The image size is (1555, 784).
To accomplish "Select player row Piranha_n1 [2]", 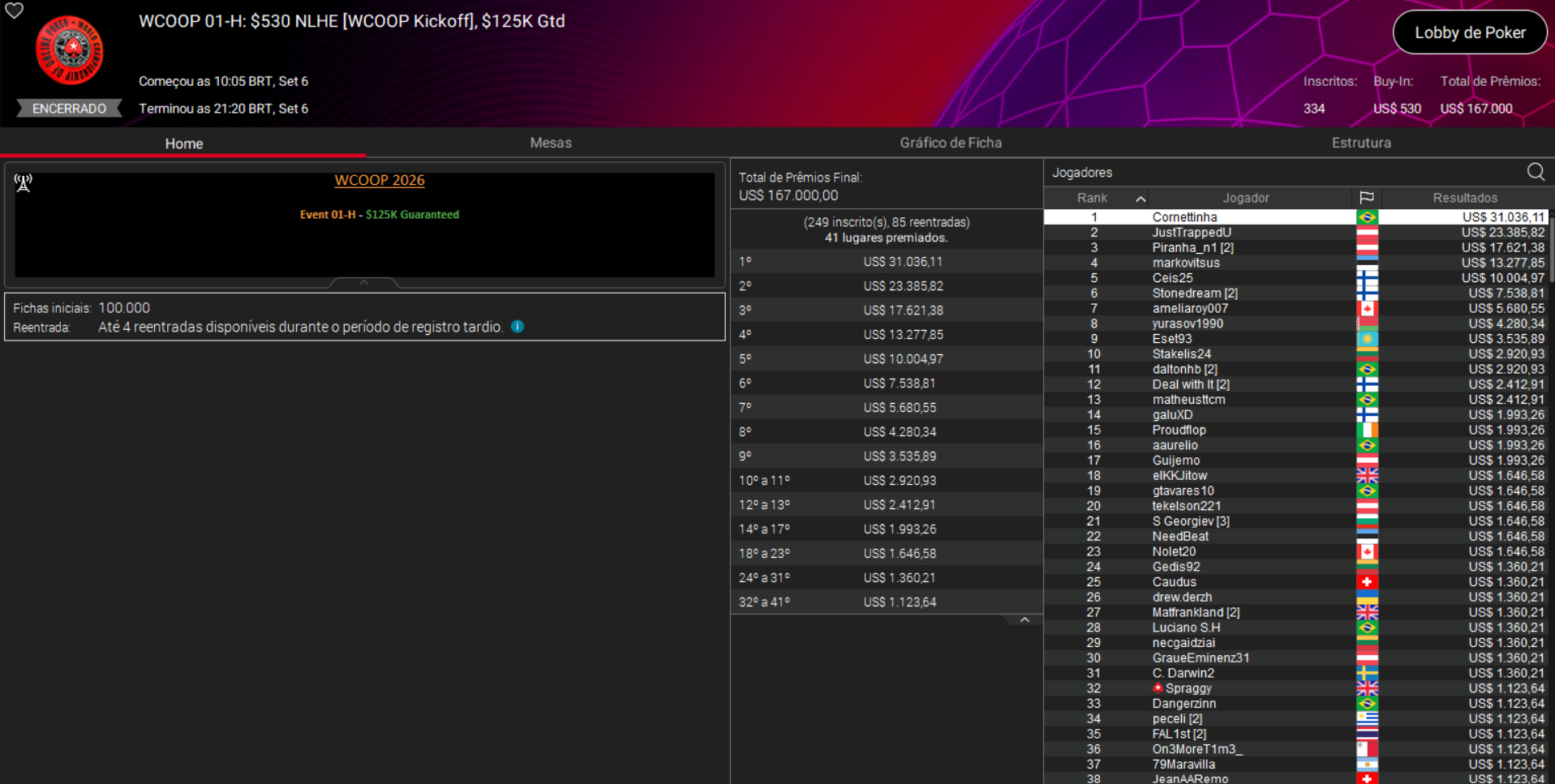I will (1296, 248).
